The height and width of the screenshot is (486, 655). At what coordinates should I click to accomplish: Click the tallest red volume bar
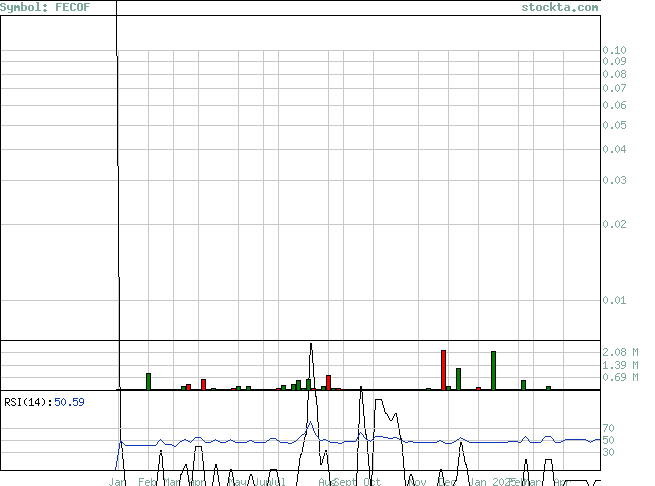(443, 370)
